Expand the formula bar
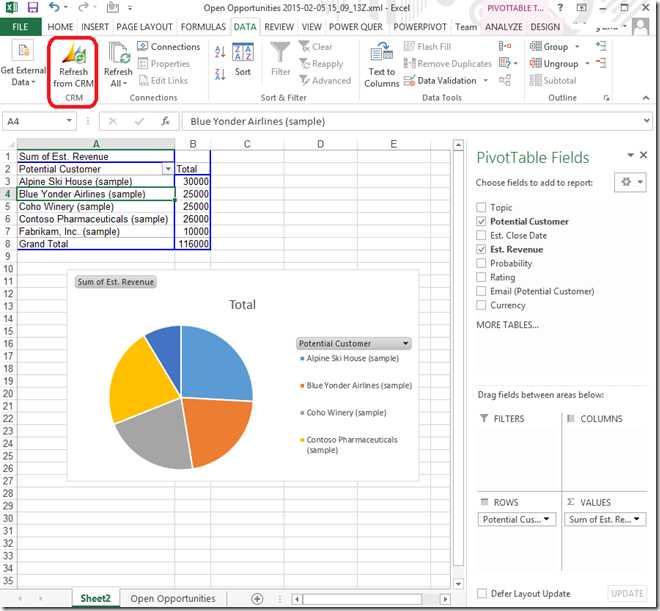This screenshot has height=611, width=660. coord(647,121)
